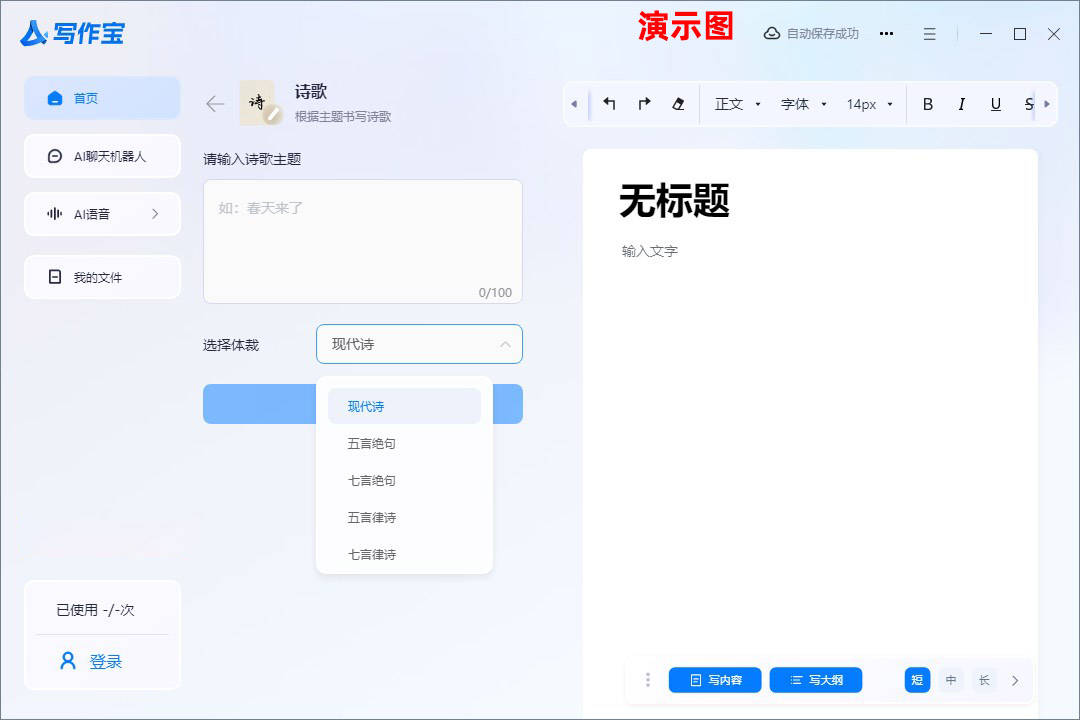Screen dimensions: 1080x720
Task: Apply italic formatting to text
Action: [x=961, y=104]
